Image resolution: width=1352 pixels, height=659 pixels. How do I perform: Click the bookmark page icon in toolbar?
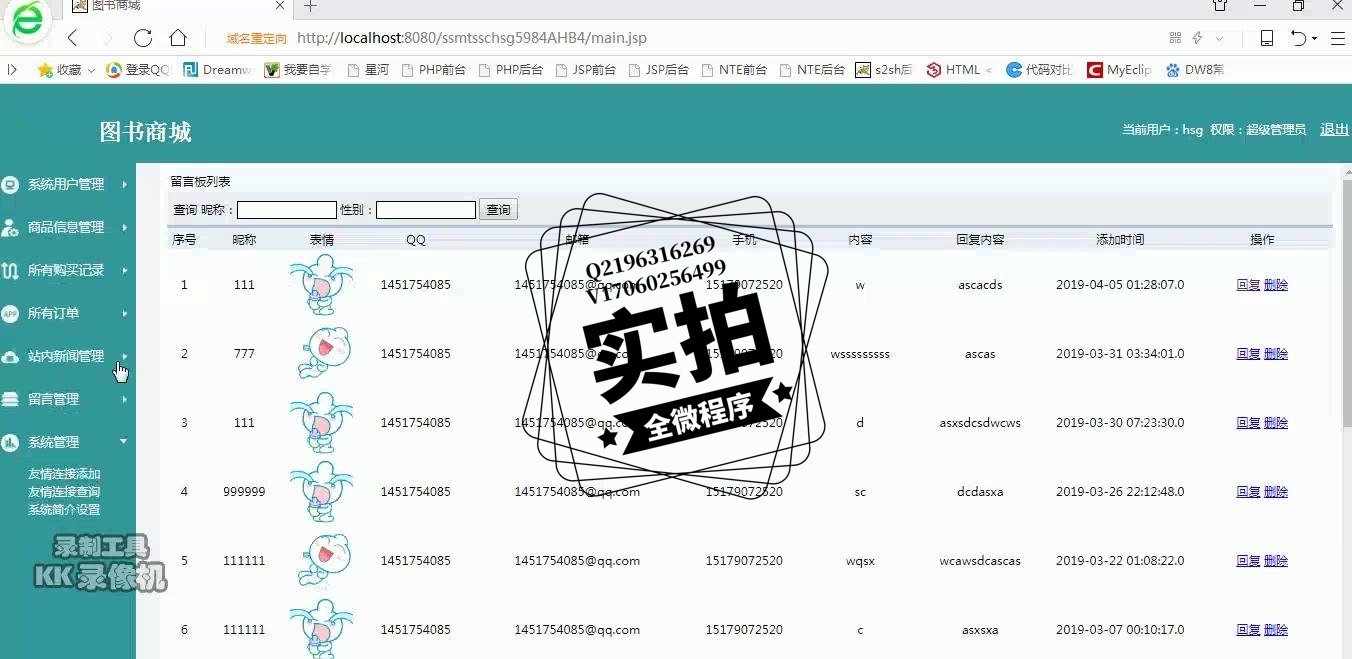pos(1266,38)
